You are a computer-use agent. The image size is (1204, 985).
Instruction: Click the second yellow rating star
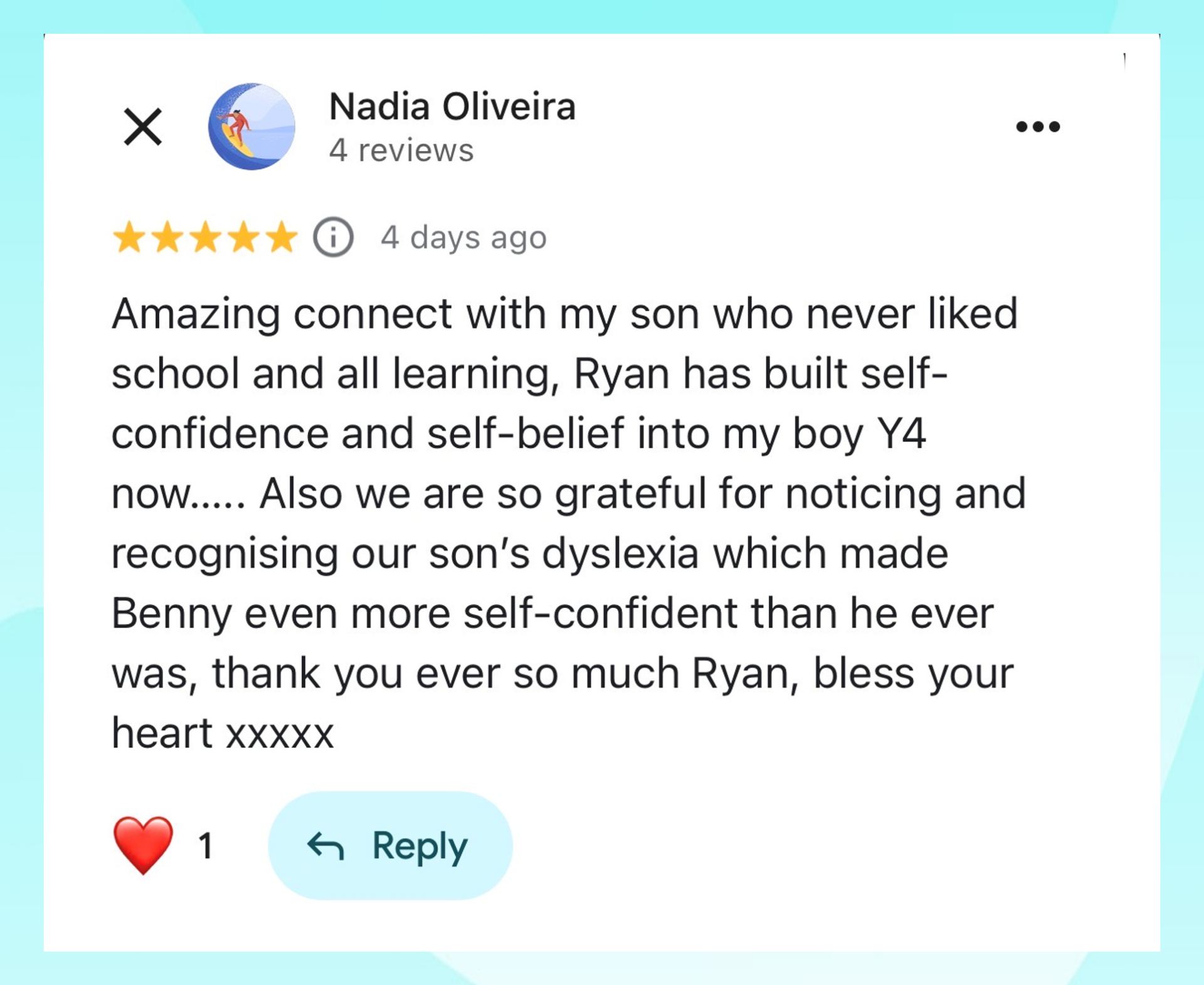(x=167, y=238)
